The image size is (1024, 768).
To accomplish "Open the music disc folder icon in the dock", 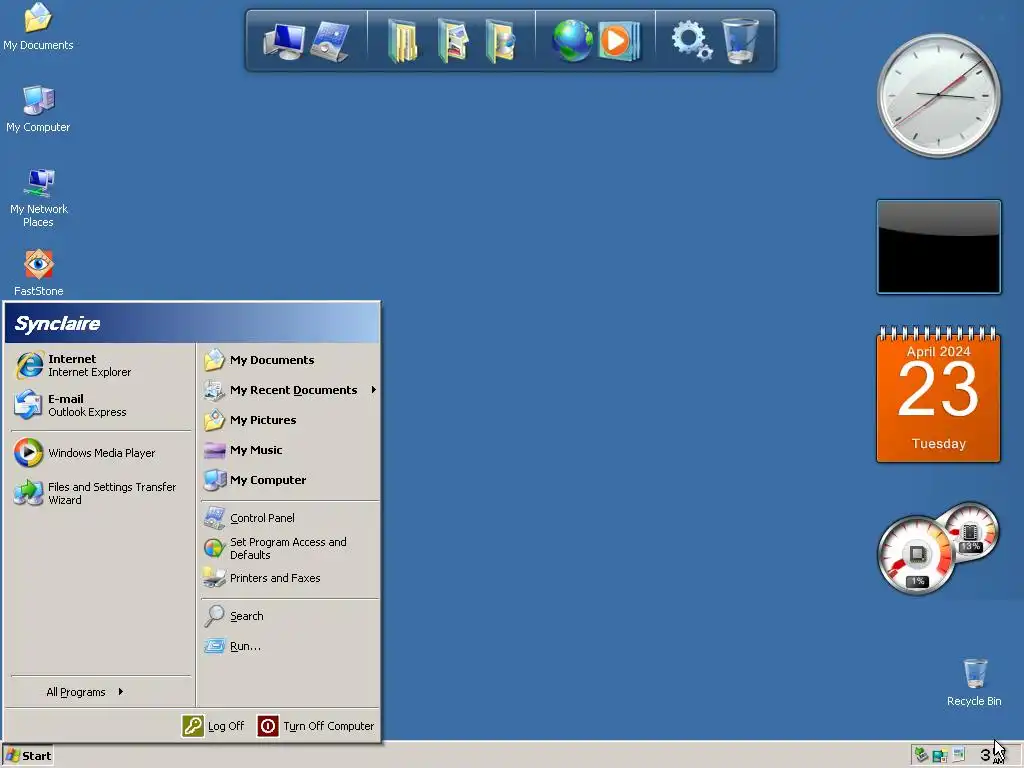I will click(501, 41).
